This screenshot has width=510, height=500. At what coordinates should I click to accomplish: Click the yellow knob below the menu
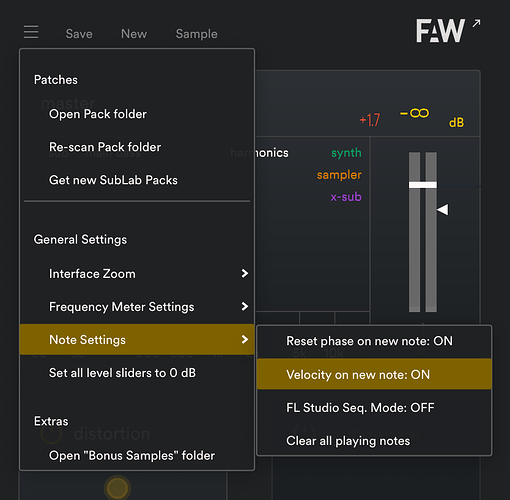pyautogui.click(x=117, y=488)
